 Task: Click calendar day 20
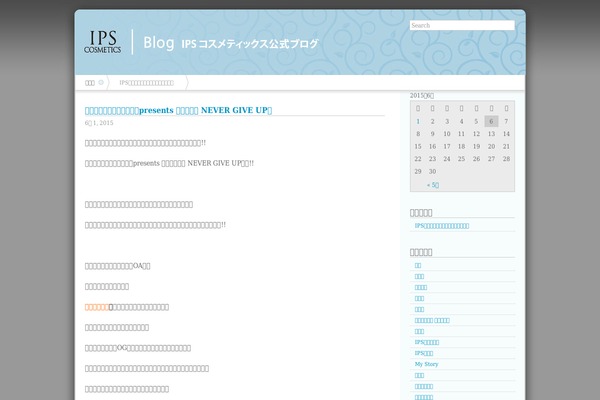491,147
